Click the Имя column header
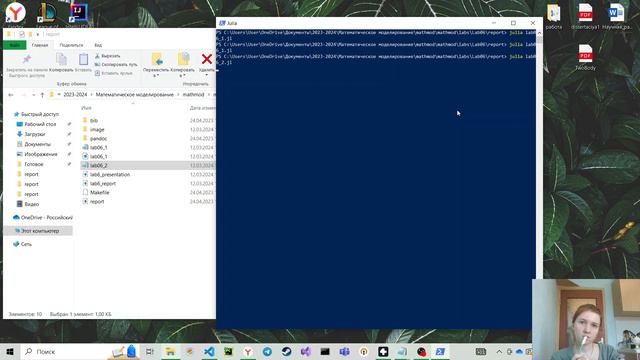 point(86,108)
